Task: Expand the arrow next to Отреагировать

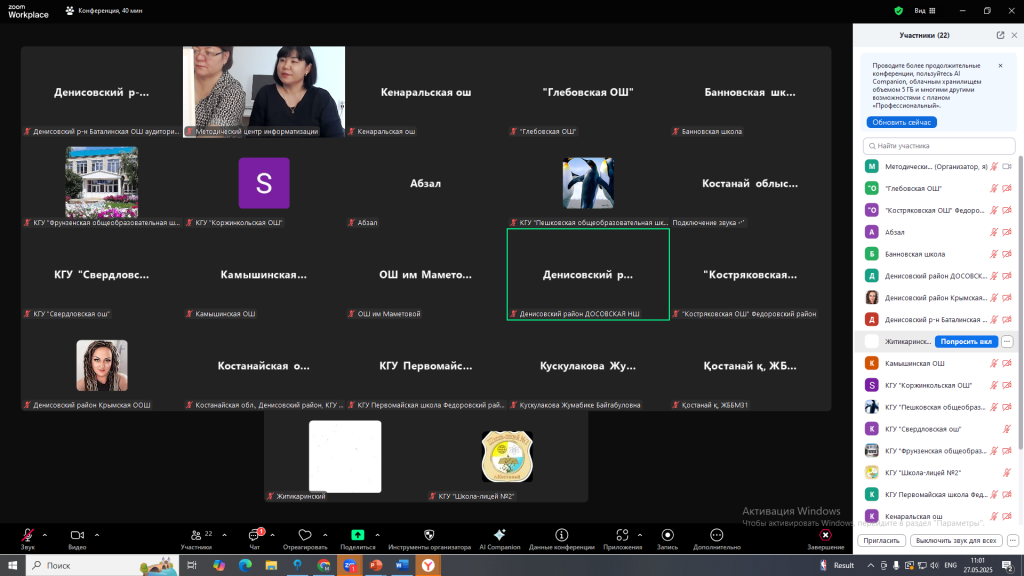Action: point(325,536)
